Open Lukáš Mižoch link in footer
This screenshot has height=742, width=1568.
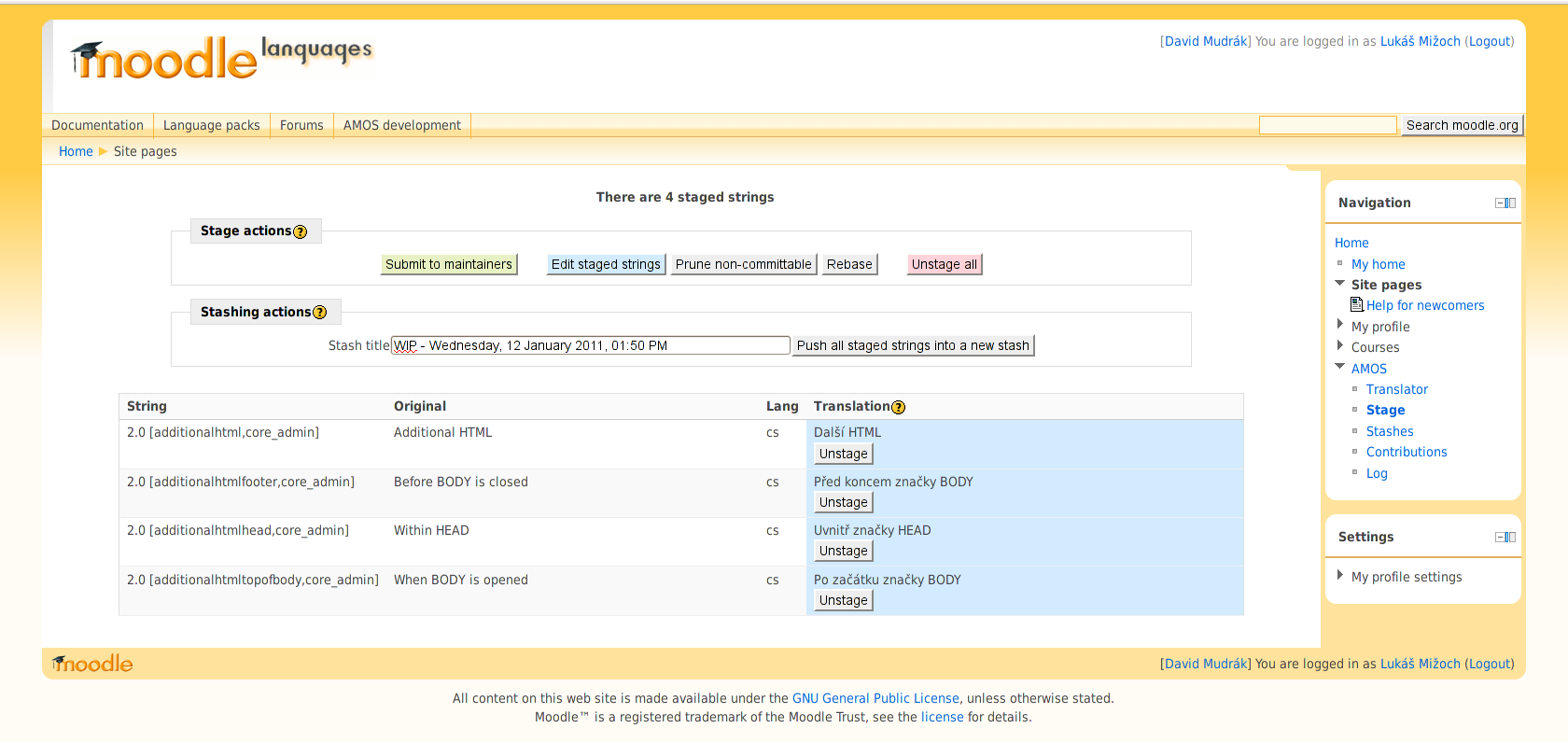(x=1420, y=664)
